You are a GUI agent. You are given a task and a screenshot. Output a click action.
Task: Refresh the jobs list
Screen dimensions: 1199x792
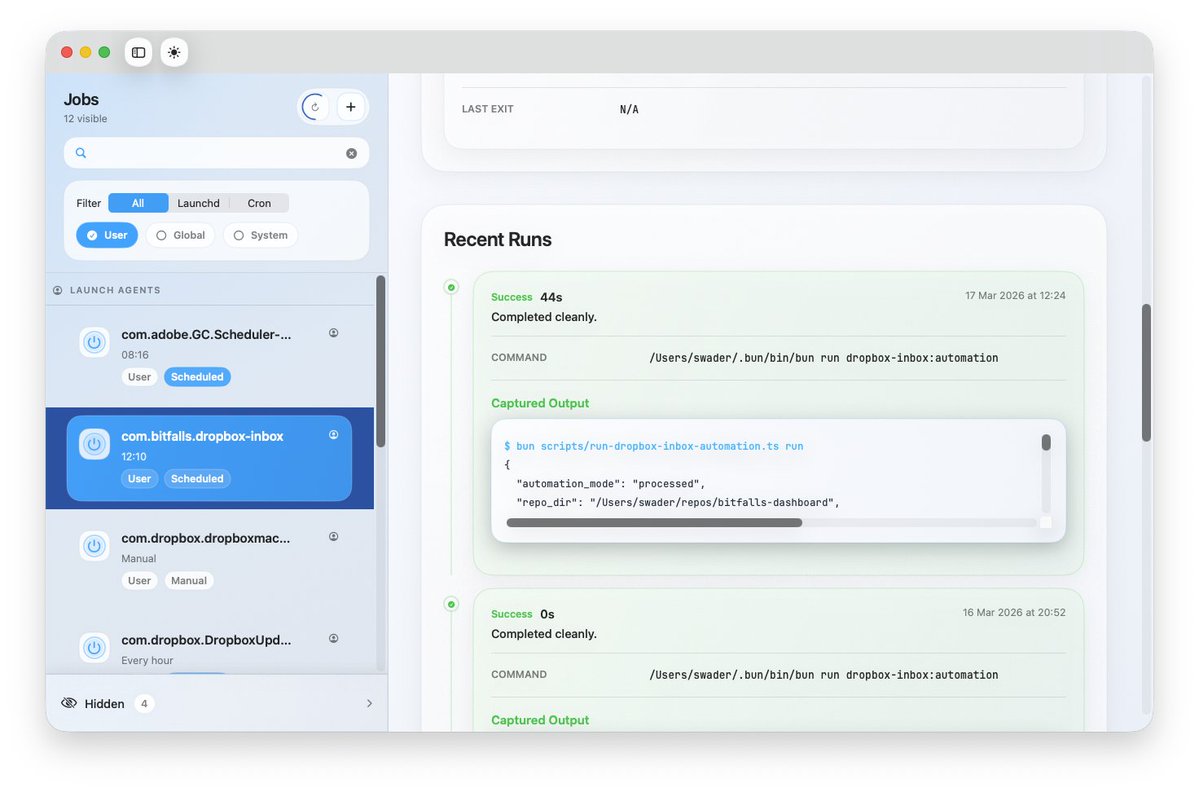pyautogui.click(x=315, y=107)
